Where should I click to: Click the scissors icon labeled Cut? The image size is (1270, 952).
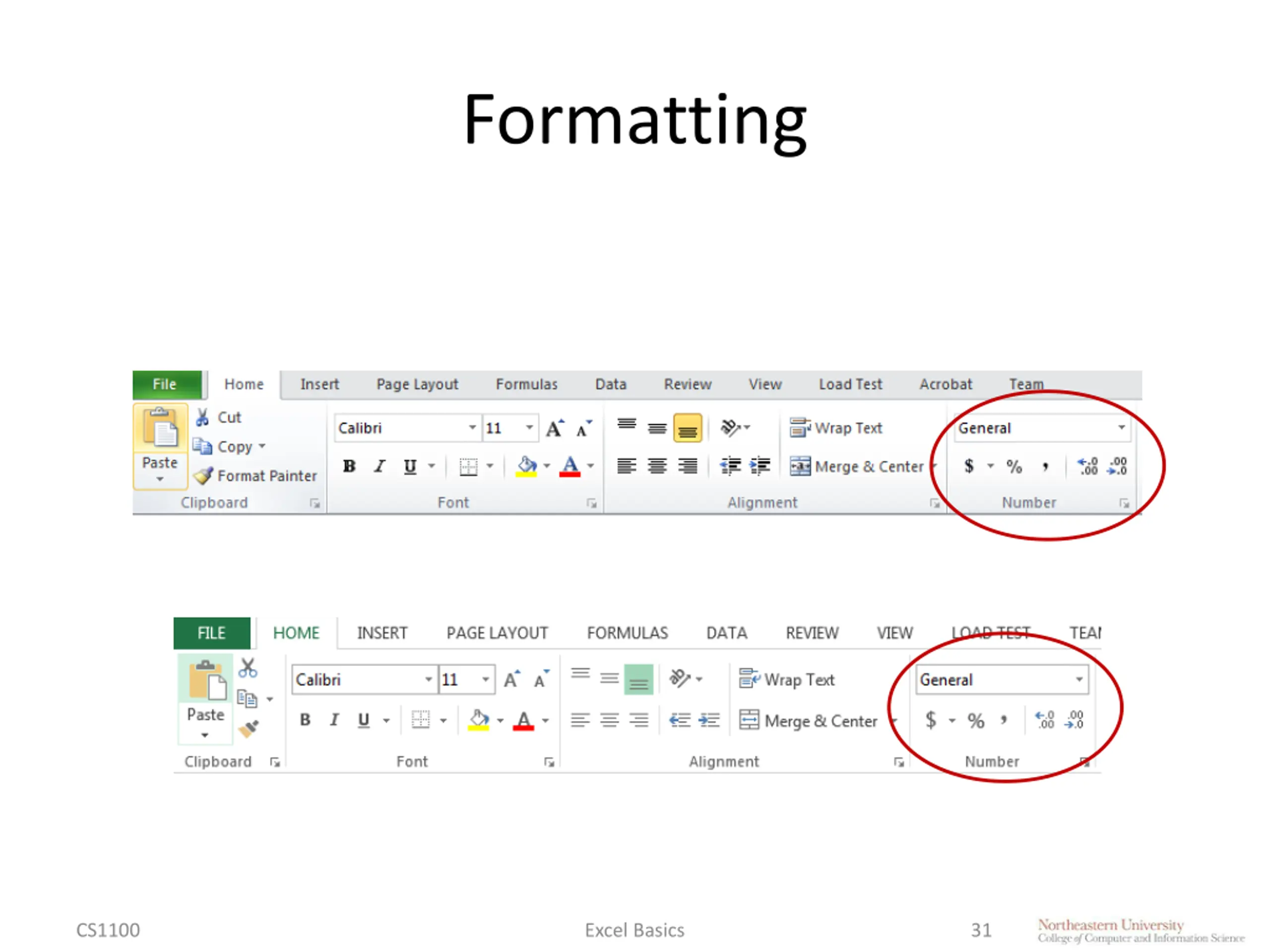(202, 417)
